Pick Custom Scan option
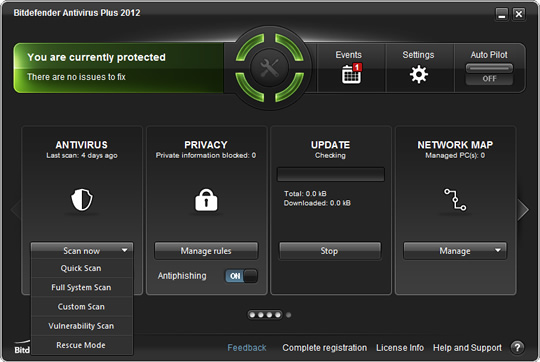This screenshot has width=540, height=362. point(82,307)
